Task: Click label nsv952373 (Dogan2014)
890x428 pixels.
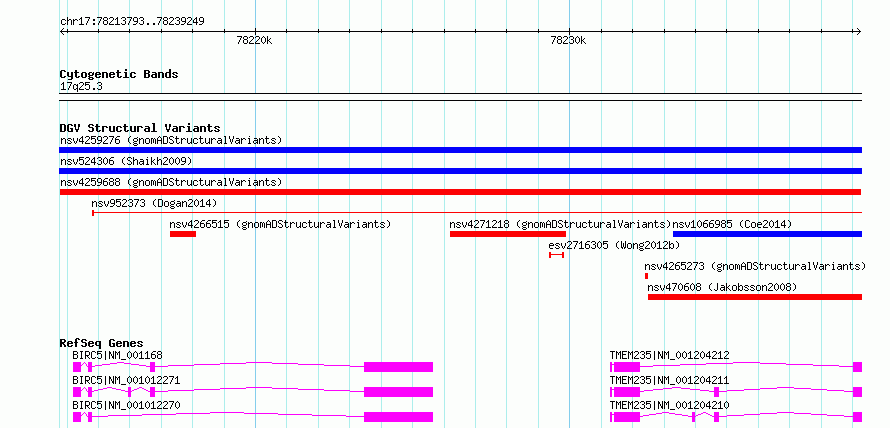Action: [x=154, y=203]
